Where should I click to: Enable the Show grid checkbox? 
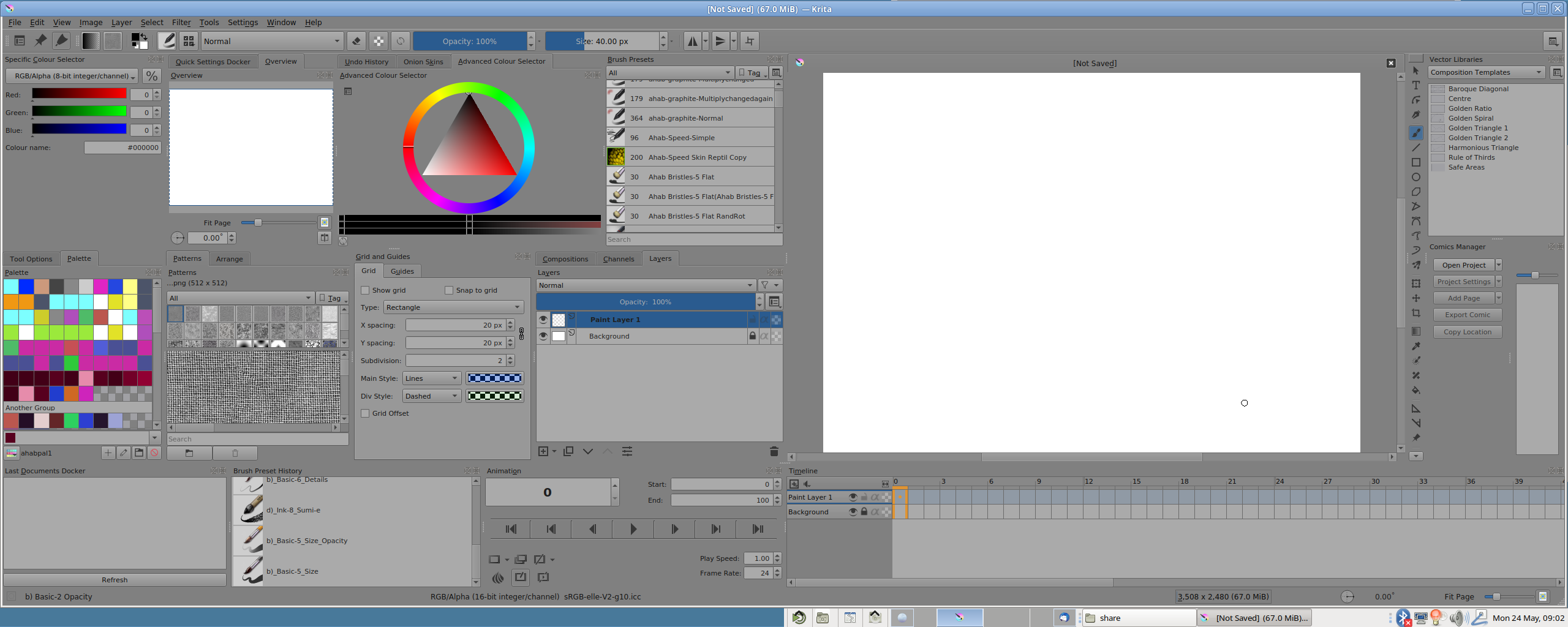[365, 290]
